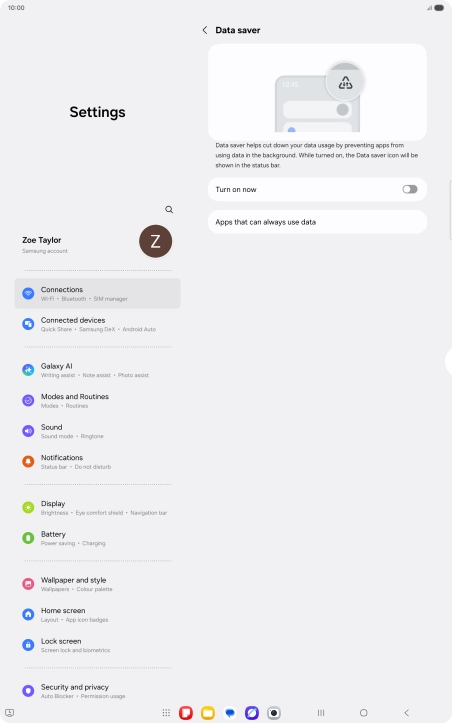This screenshot has height=723, width=452.
Task: Open the Camera app in taskbar
Action: [274, 713]
